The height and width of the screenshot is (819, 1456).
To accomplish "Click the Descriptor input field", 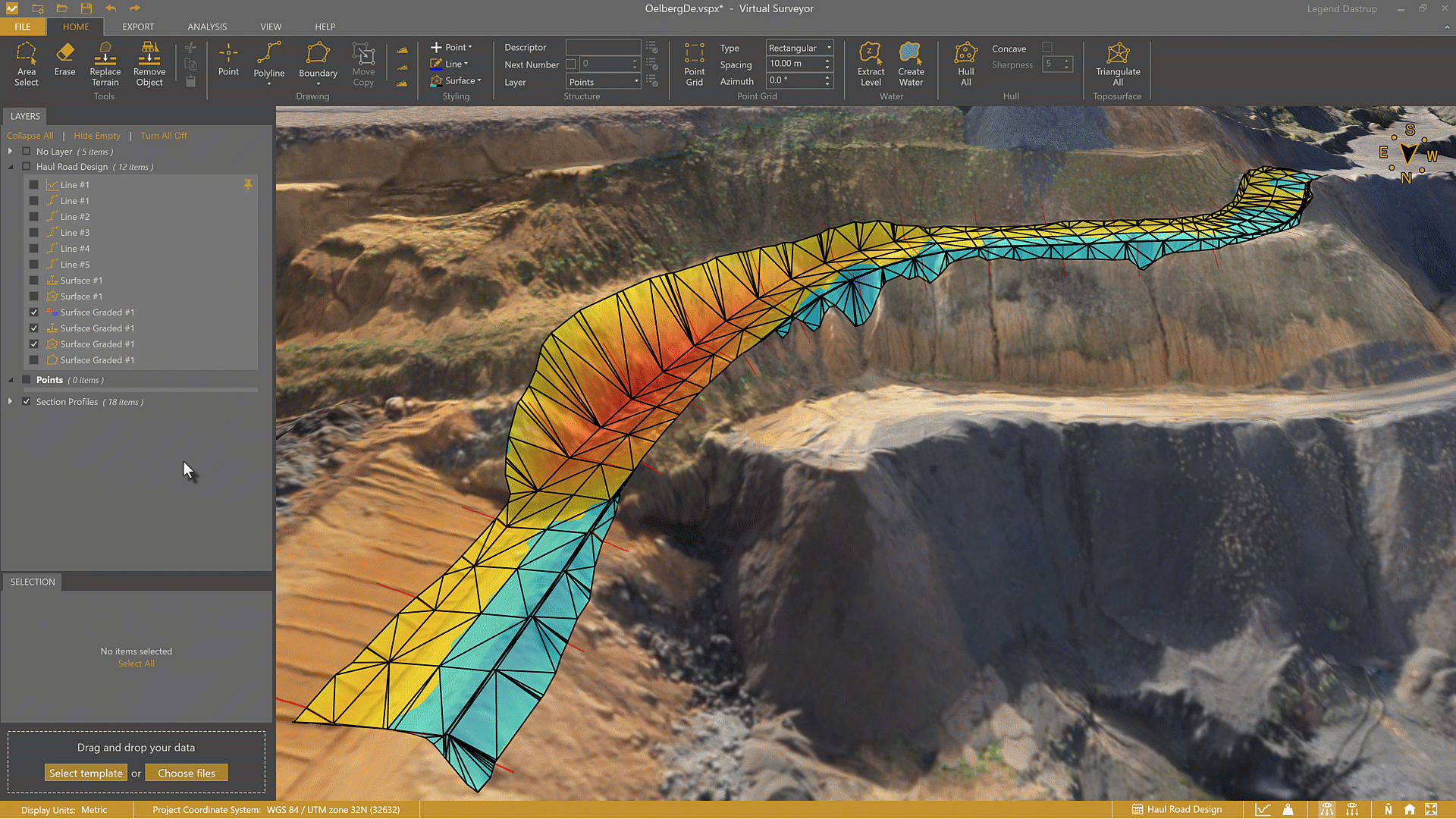I will pyautogui.click(x=603, y=48).
